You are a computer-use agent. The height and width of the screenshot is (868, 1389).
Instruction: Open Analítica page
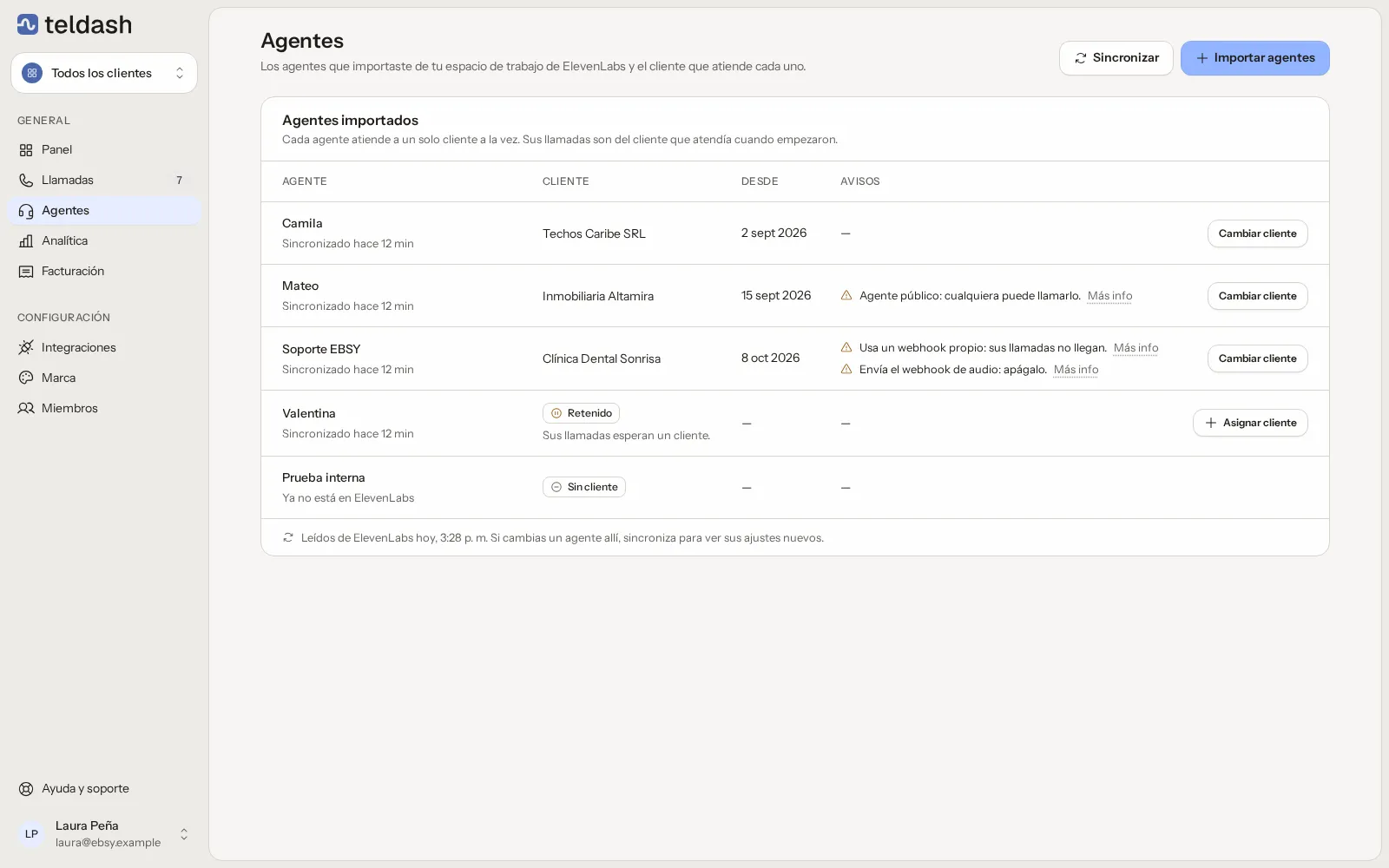click(104, 241)
